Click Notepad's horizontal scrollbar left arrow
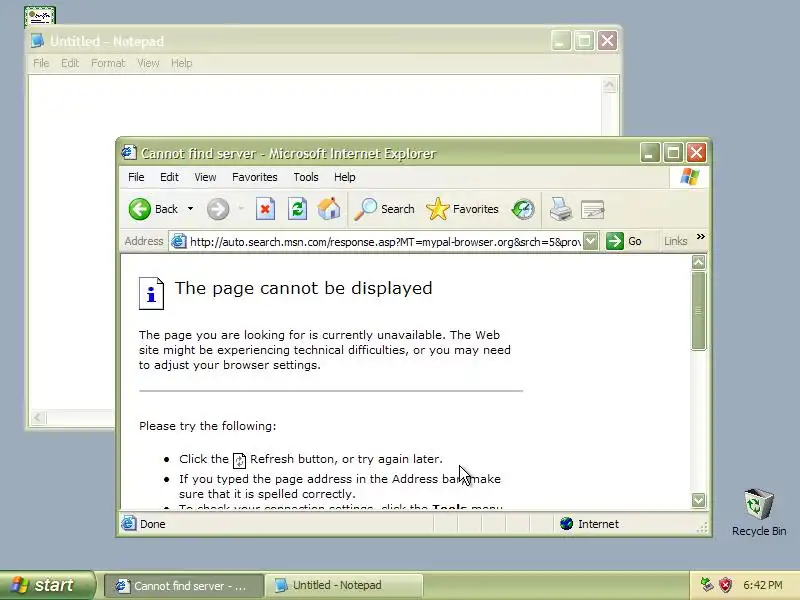Image resolution: width=800 pixels, height=600 pixels. [x=38, y=418]
